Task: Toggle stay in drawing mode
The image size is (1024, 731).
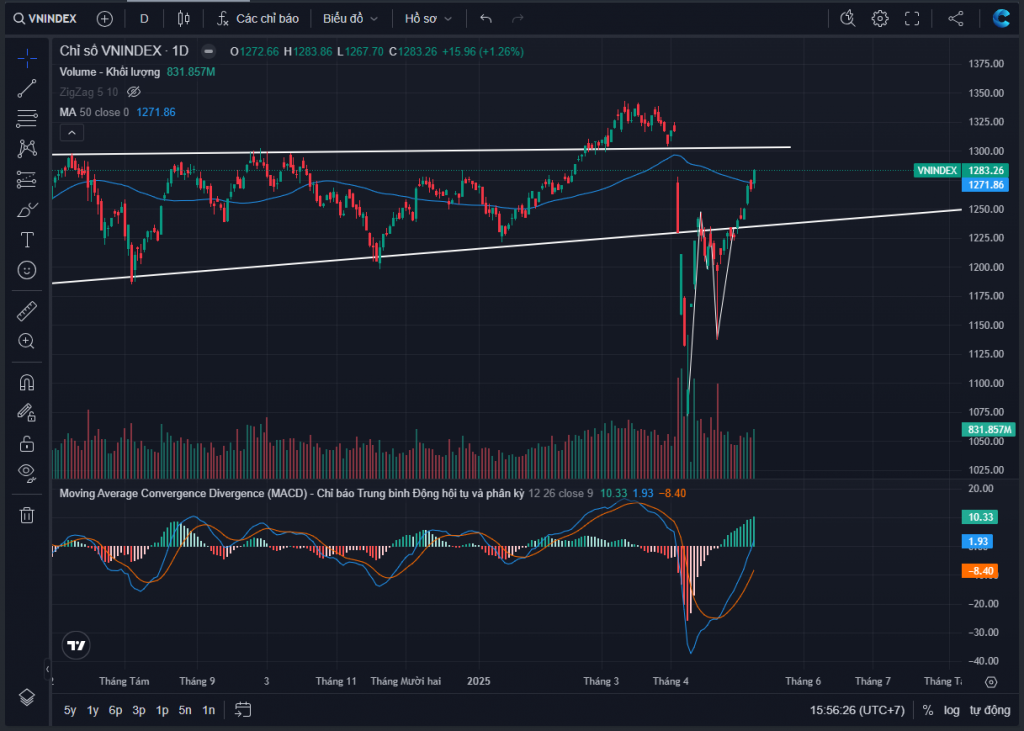Action: click(x=27, y=412)
